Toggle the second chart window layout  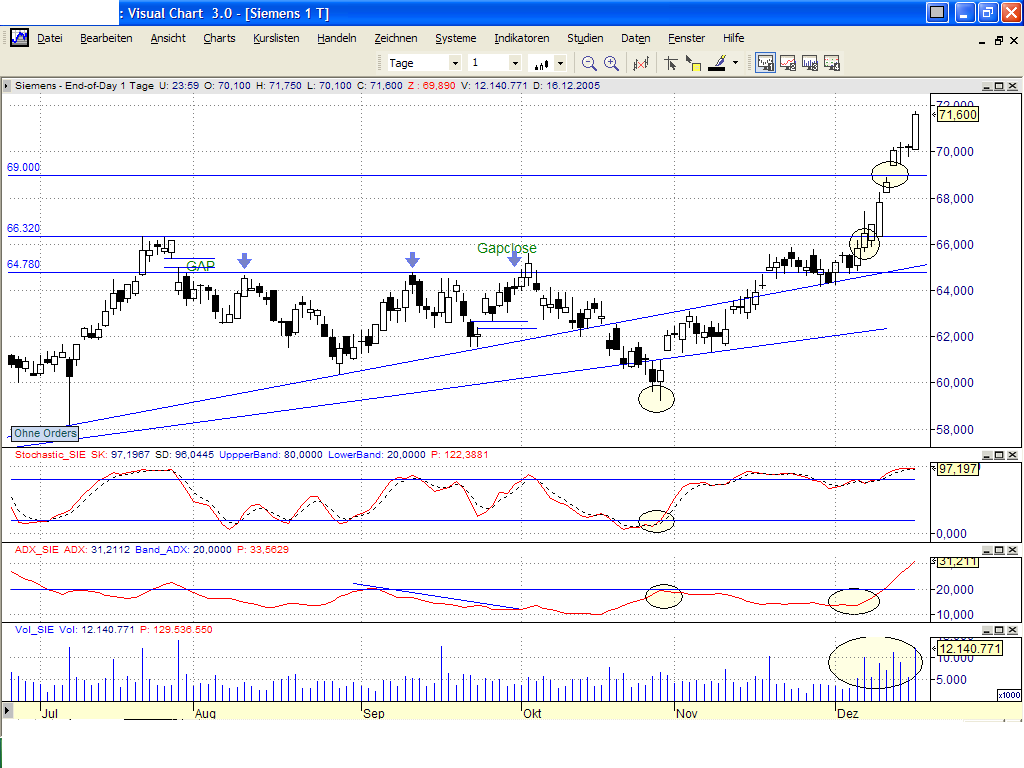(x=788, y=62)
